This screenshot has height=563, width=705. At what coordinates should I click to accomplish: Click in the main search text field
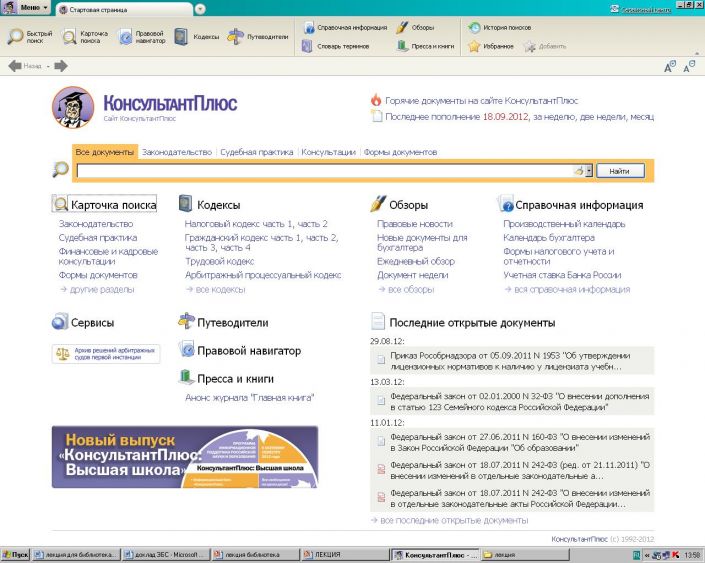point(326,171)
